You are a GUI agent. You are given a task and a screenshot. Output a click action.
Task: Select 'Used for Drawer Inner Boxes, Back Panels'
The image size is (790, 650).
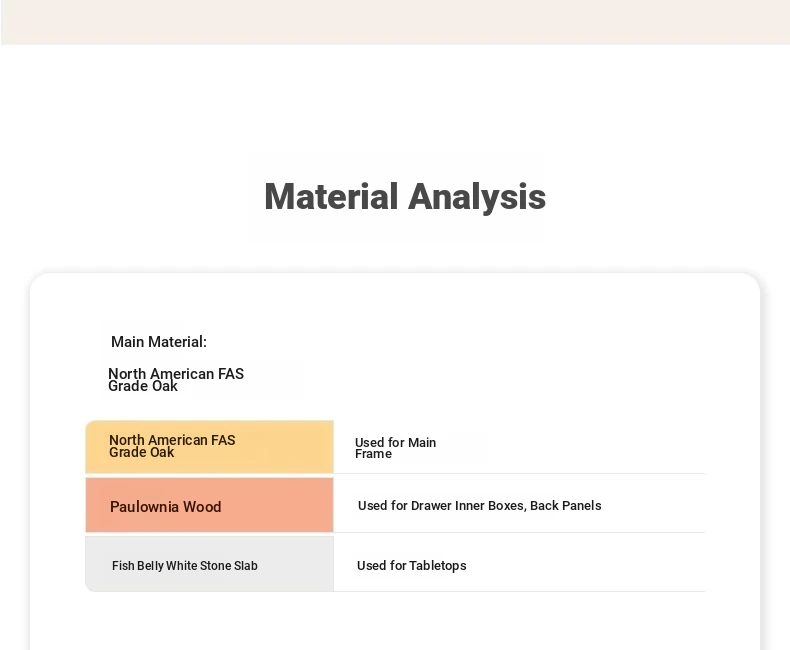pos(480,505)
